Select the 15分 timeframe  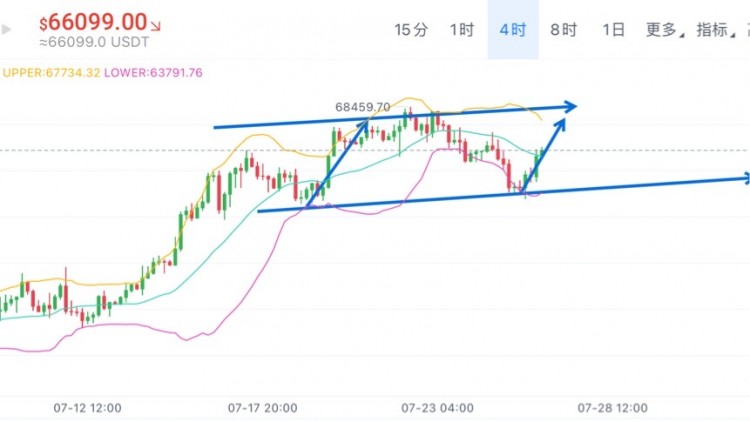(x=411, y=30)
